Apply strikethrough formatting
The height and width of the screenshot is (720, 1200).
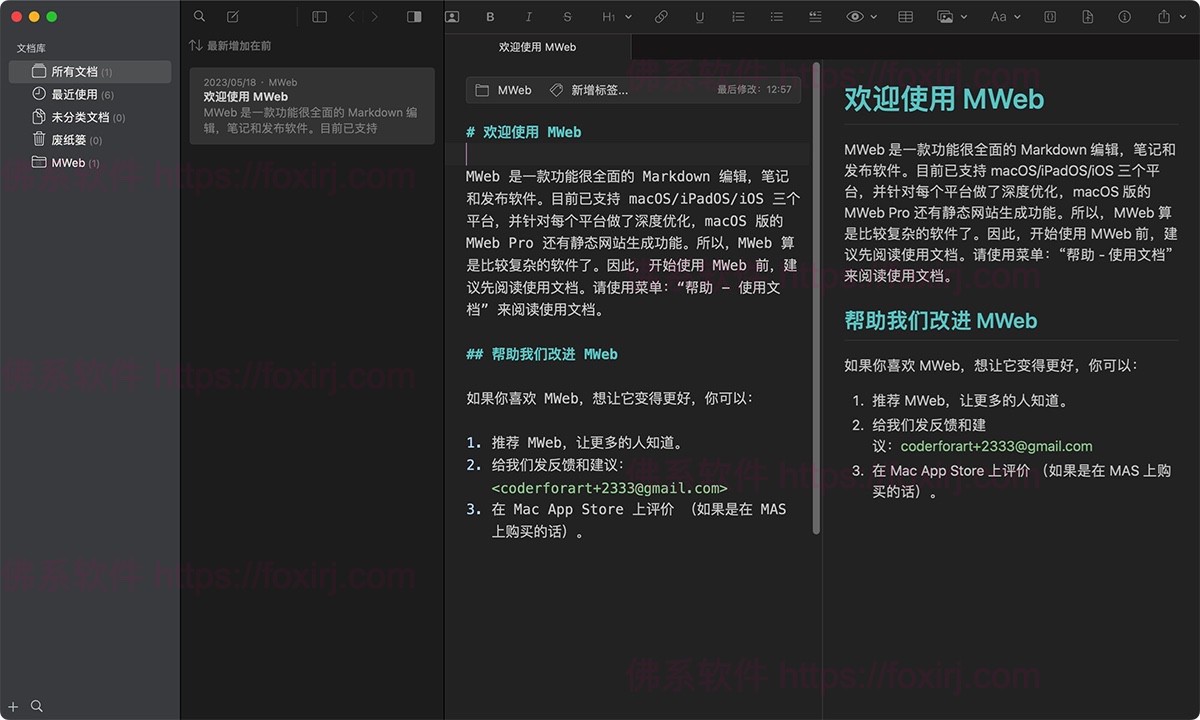[x=567, y=17]
